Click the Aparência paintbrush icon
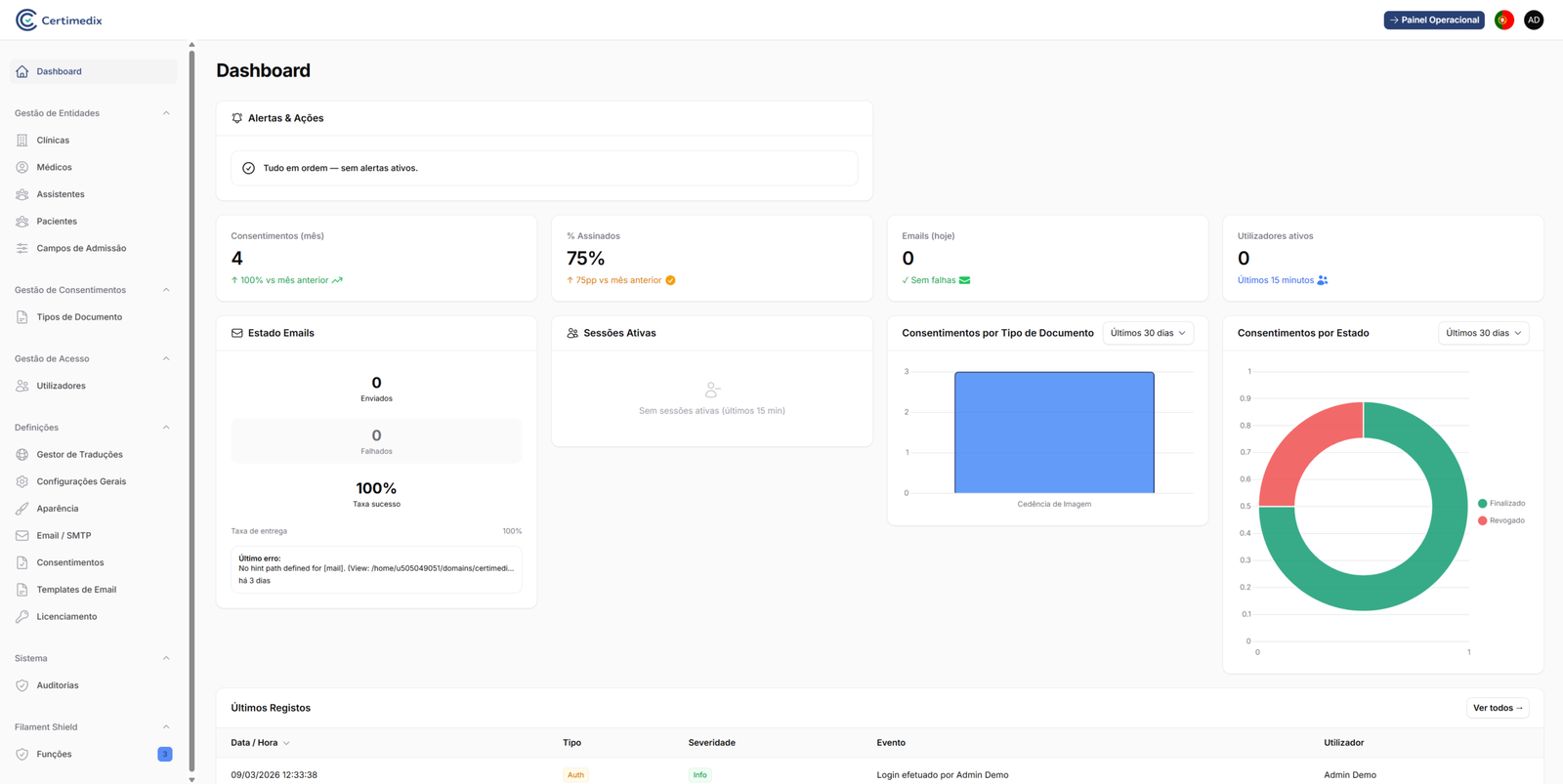1563x784 pixels. pyautogui.click(x=22, y=509)
